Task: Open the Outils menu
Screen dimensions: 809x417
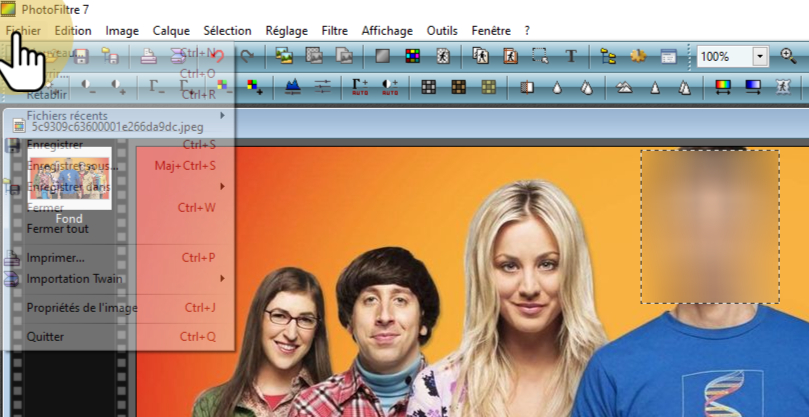Action: (x=442, y=30)
